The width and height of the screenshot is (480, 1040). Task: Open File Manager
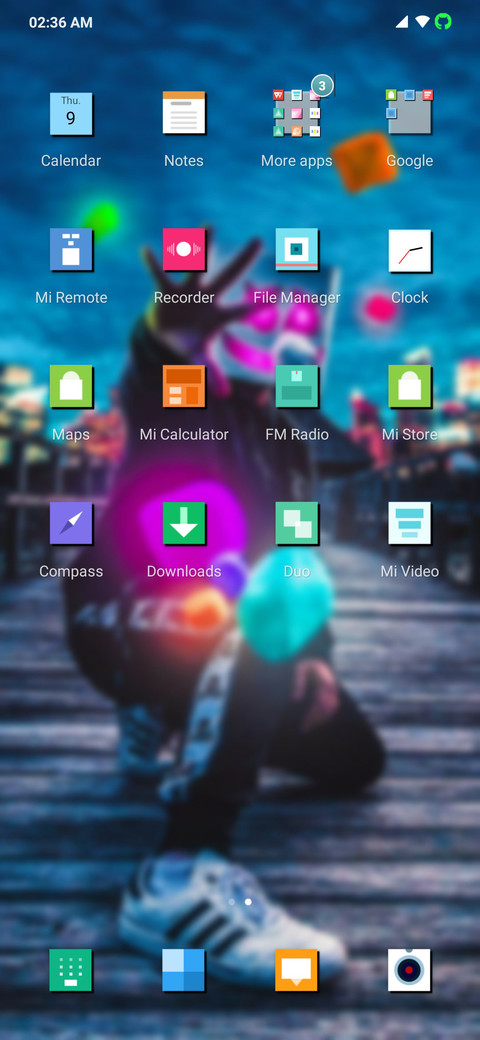pyautogui.click(x=297, y=250)
